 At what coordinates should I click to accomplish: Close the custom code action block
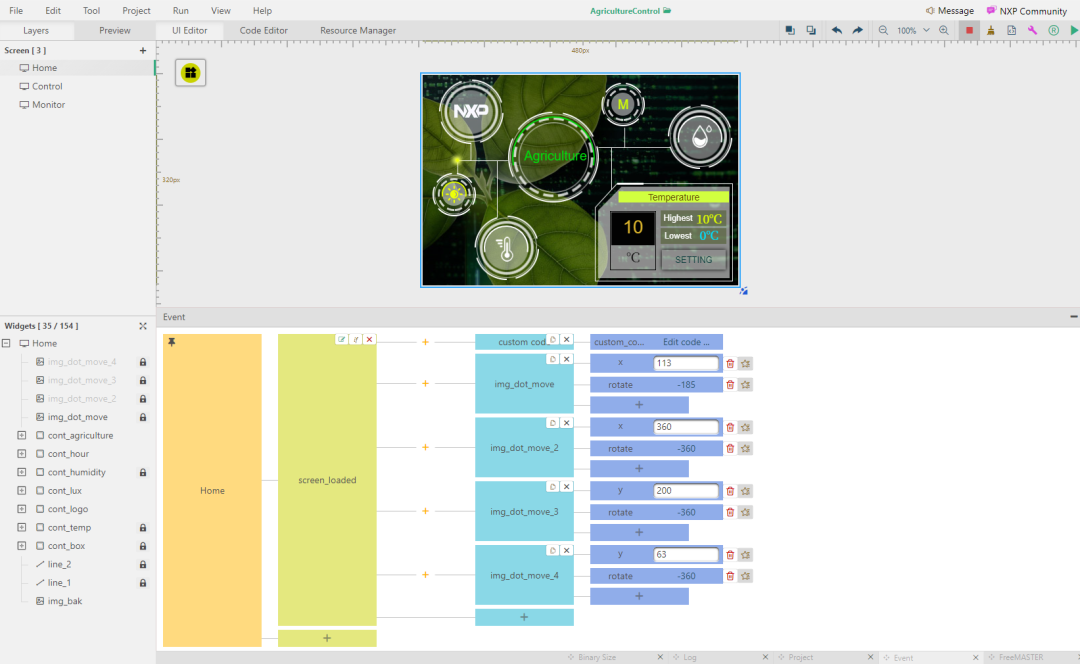566,340
